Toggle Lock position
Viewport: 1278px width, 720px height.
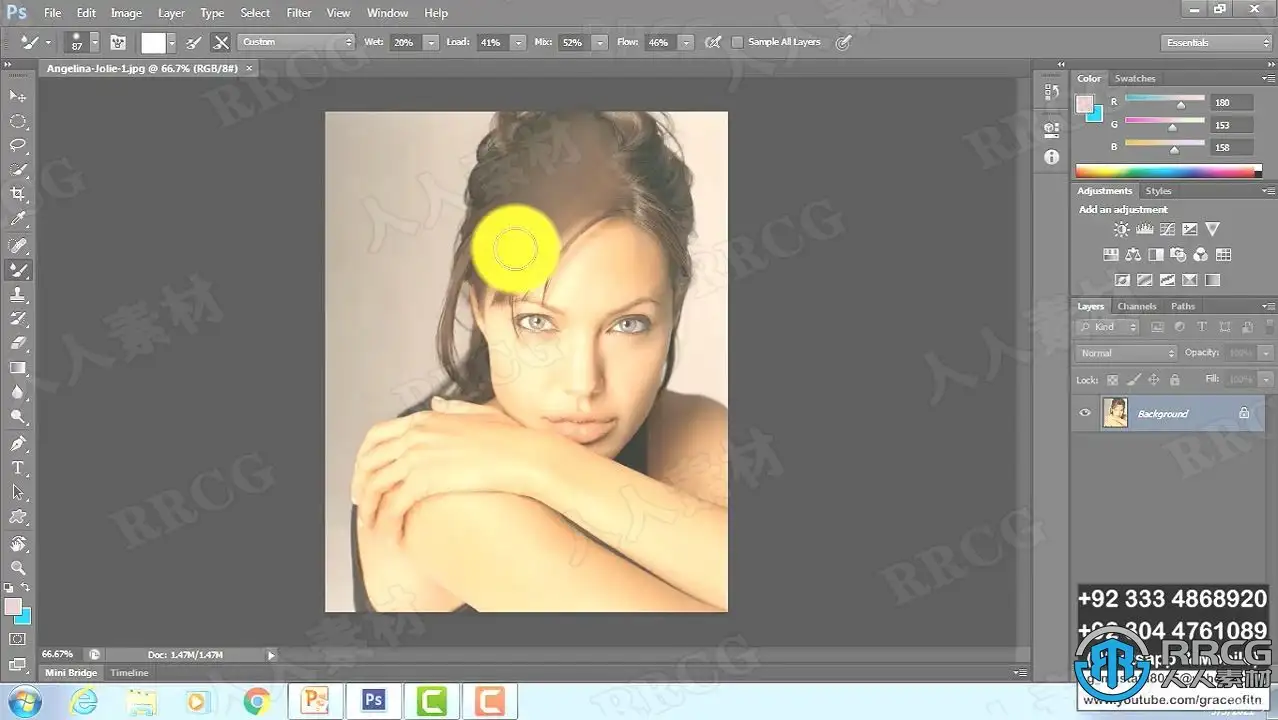(1154, 380)
